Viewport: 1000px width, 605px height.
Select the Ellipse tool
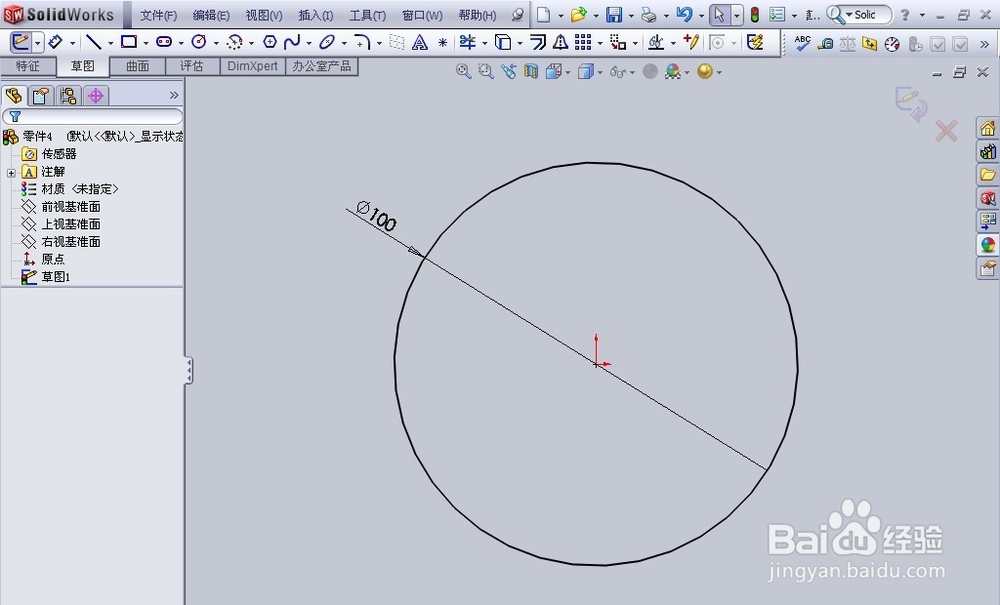[x=327, y=43]
